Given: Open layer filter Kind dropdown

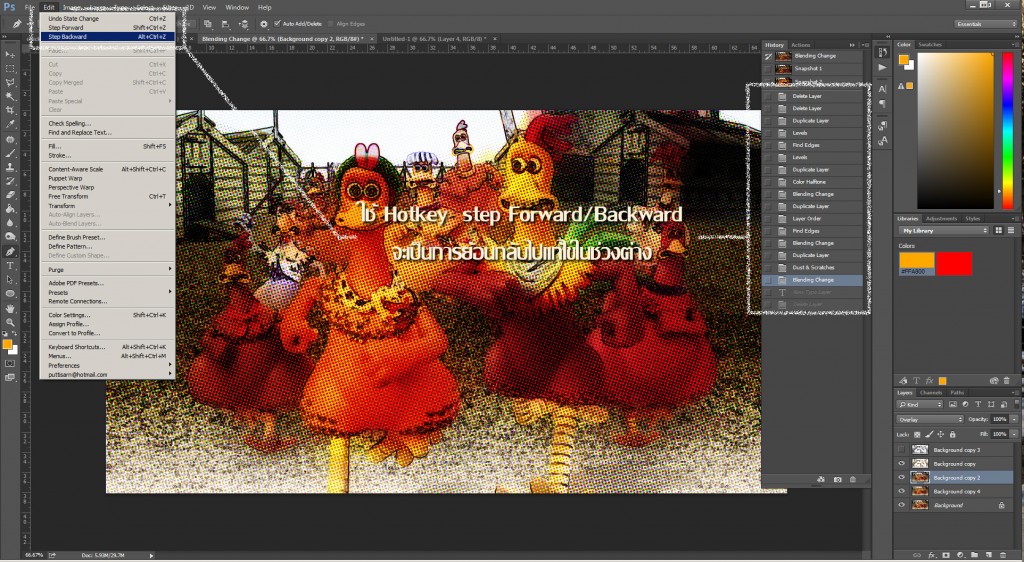Looking at the screenshot, I should (x=920, y=405).
